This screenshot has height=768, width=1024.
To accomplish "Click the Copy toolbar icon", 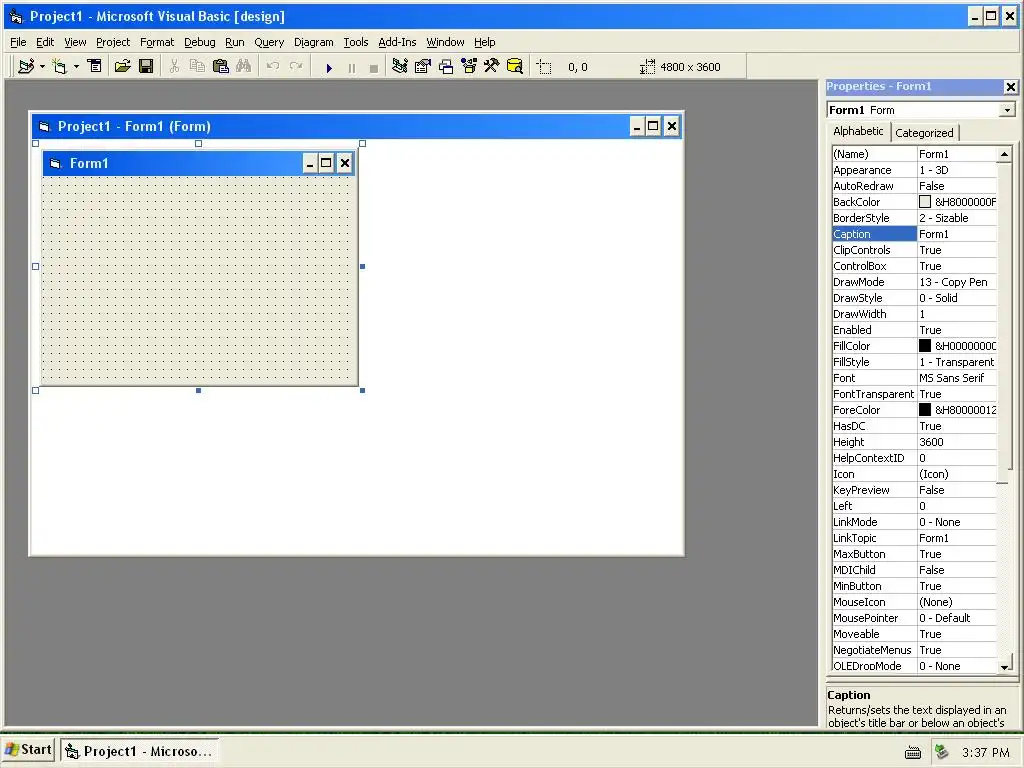I will pyautogui.click(x=197, y=66).
